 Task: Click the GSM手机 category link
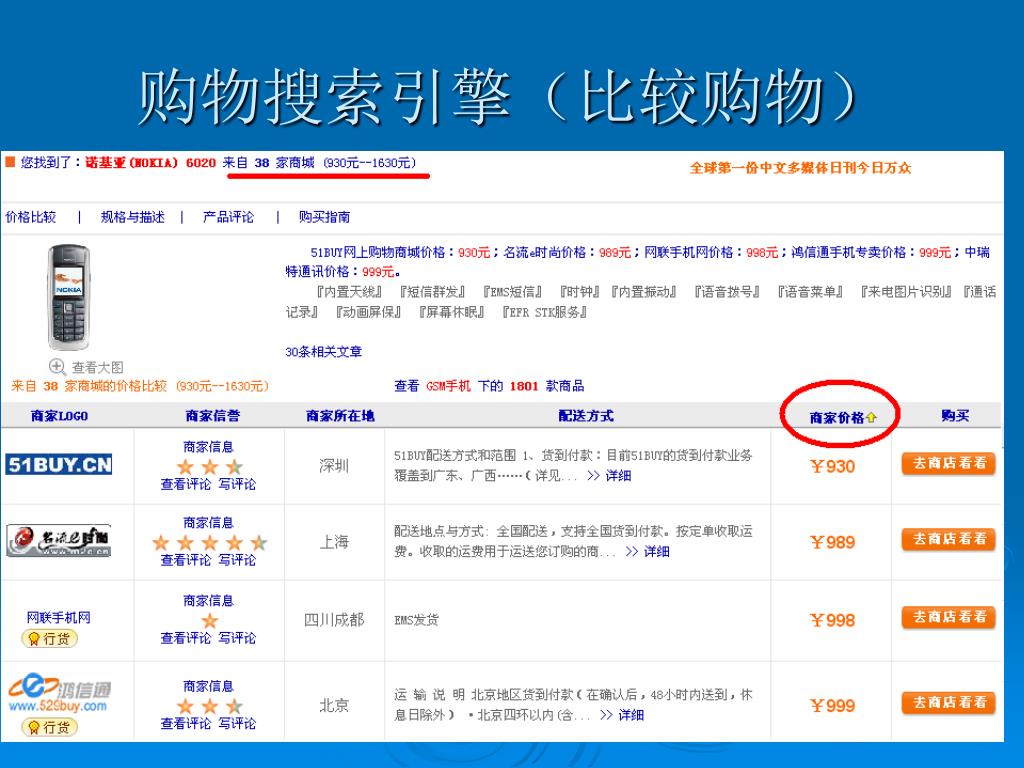(x=448, y=386)
